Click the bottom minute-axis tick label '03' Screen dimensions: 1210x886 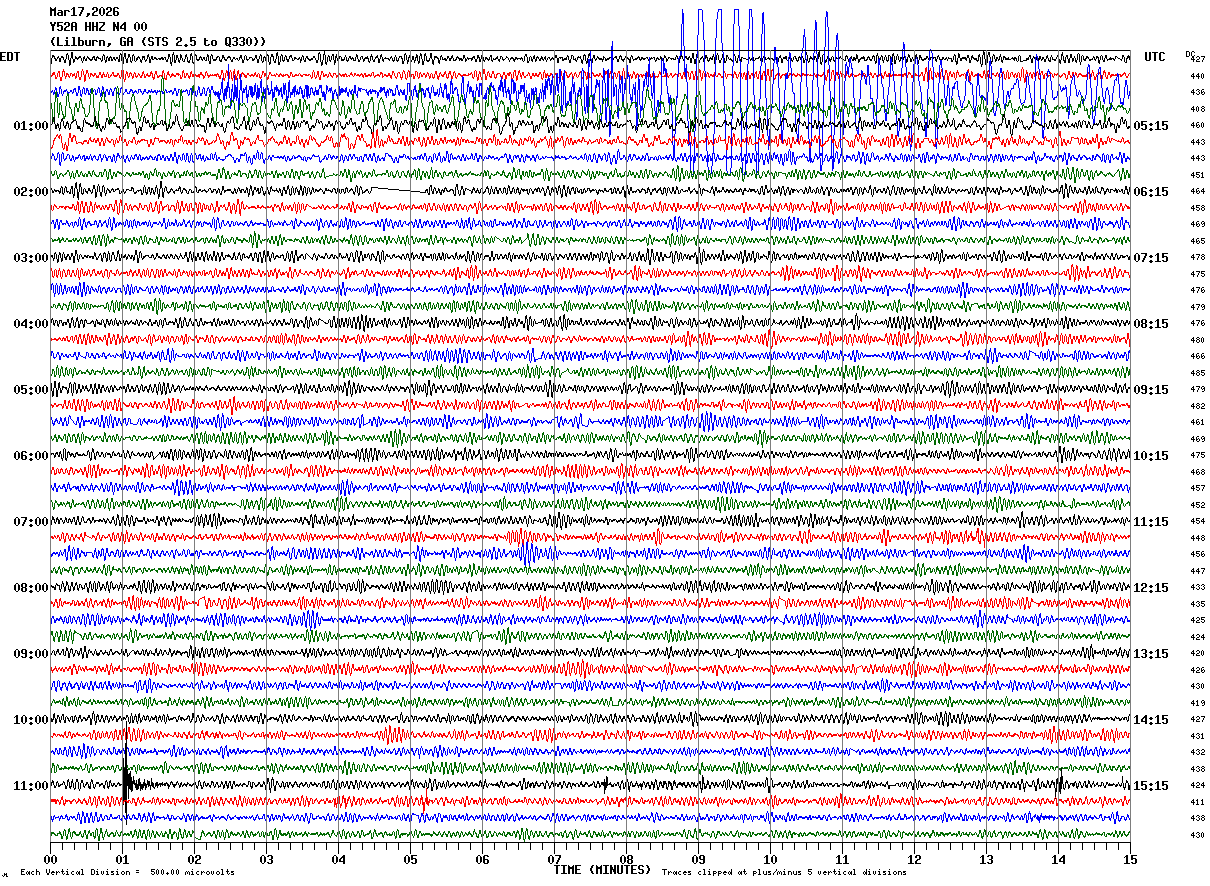[x=266, y=859]
